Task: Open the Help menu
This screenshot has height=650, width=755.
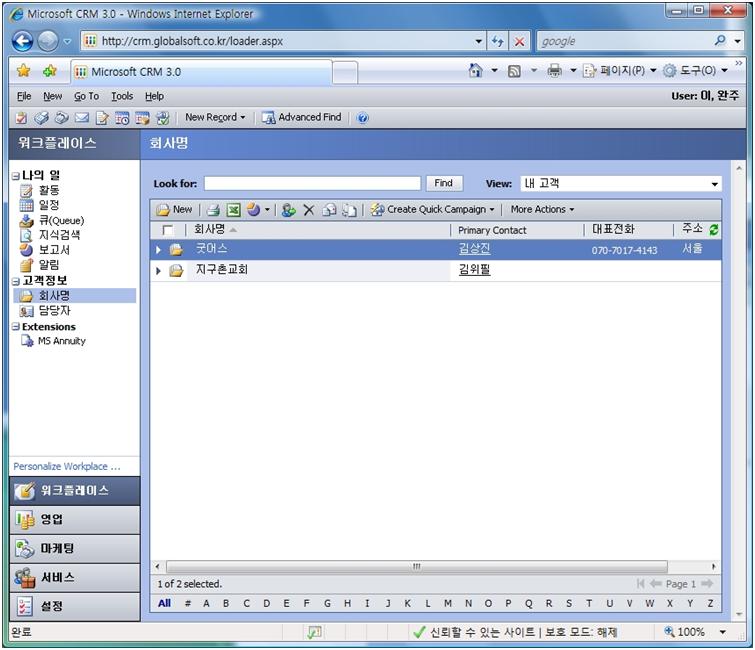Action: point(155,96)
